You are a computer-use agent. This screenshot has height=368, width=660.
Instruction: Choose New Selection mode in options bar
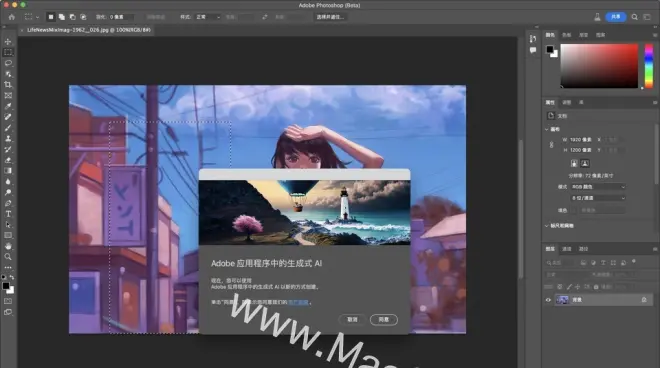pyautogui.click(x=51, y=17)
